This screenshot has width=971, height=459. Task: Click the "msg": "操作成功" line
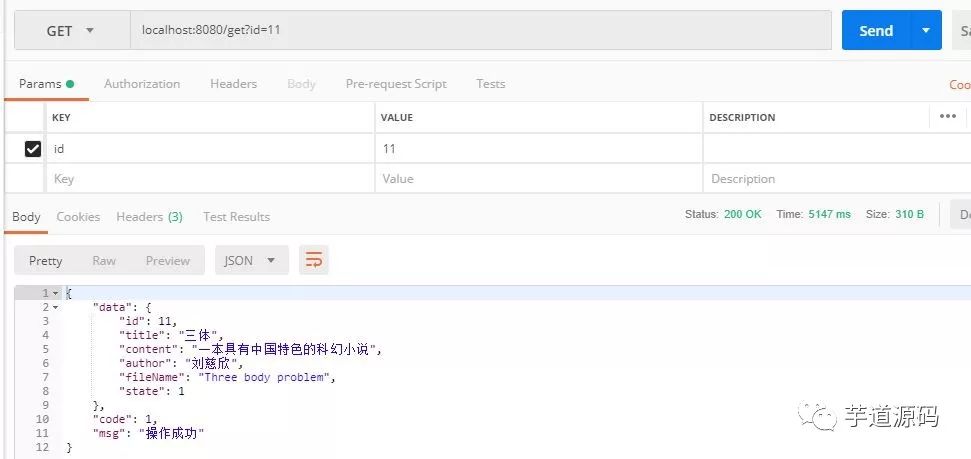pyautogui.click(x=149, y=434)
